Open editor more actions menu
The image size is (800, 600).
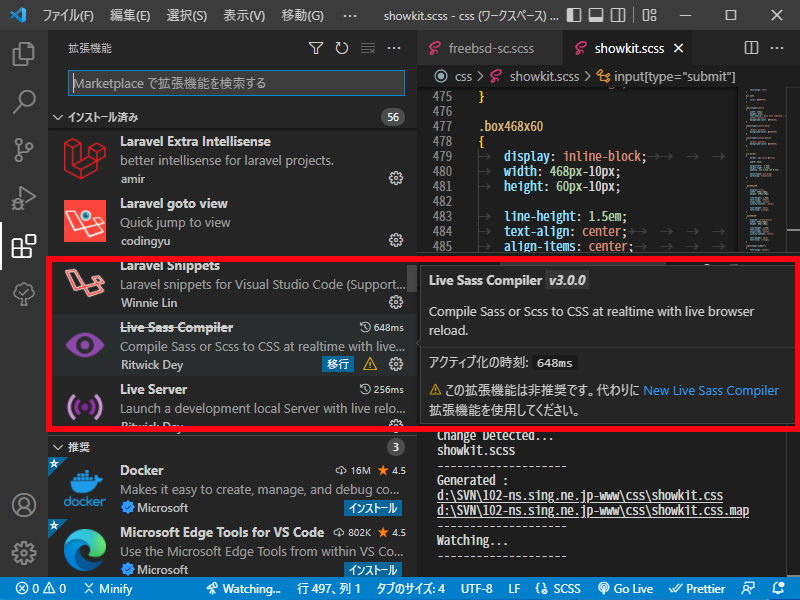point(777,48)
